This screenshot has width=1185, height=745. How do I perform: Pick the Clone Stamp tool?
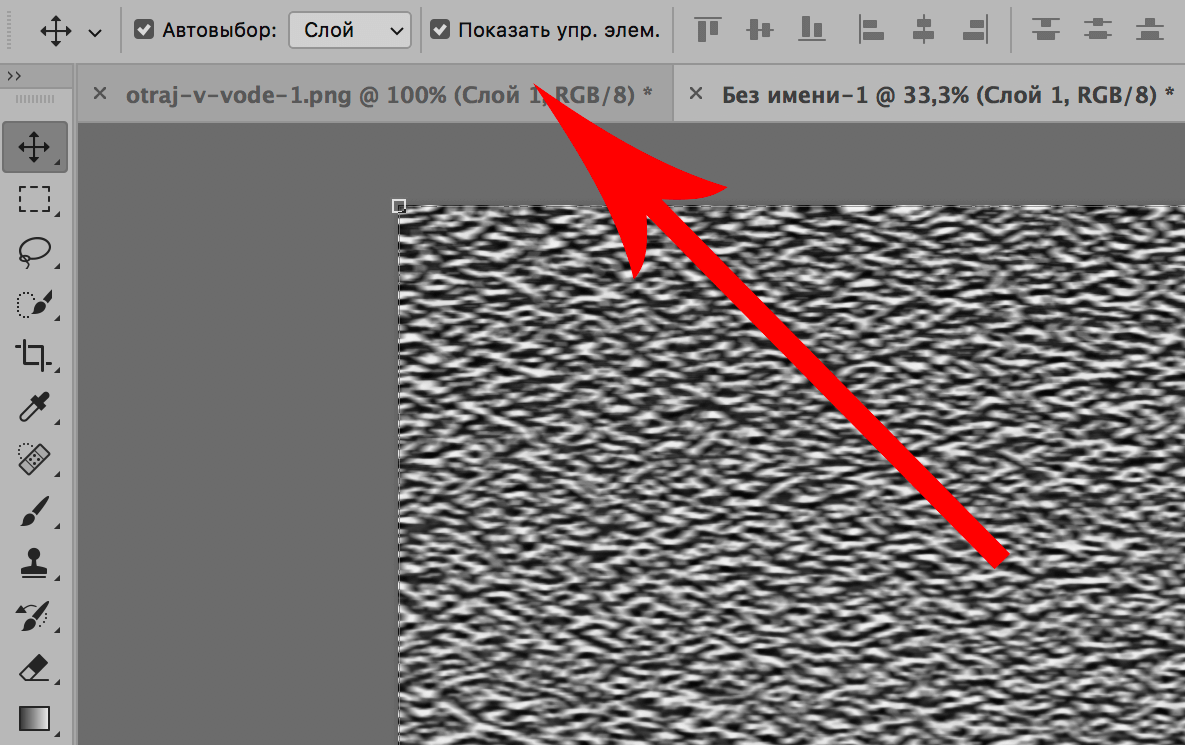[35, 564]
